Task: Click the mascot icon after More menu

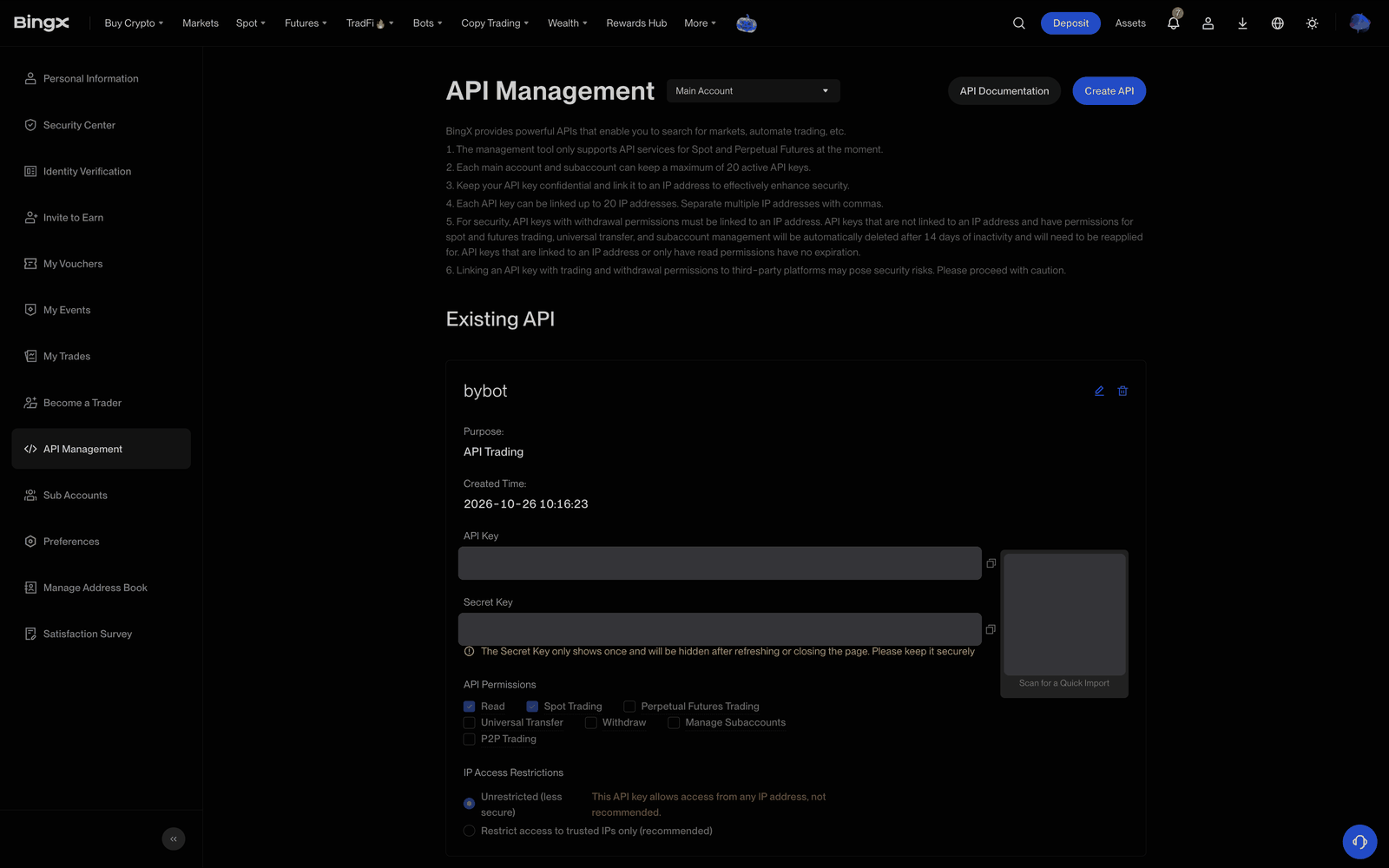Action: (x=747, y=23)
